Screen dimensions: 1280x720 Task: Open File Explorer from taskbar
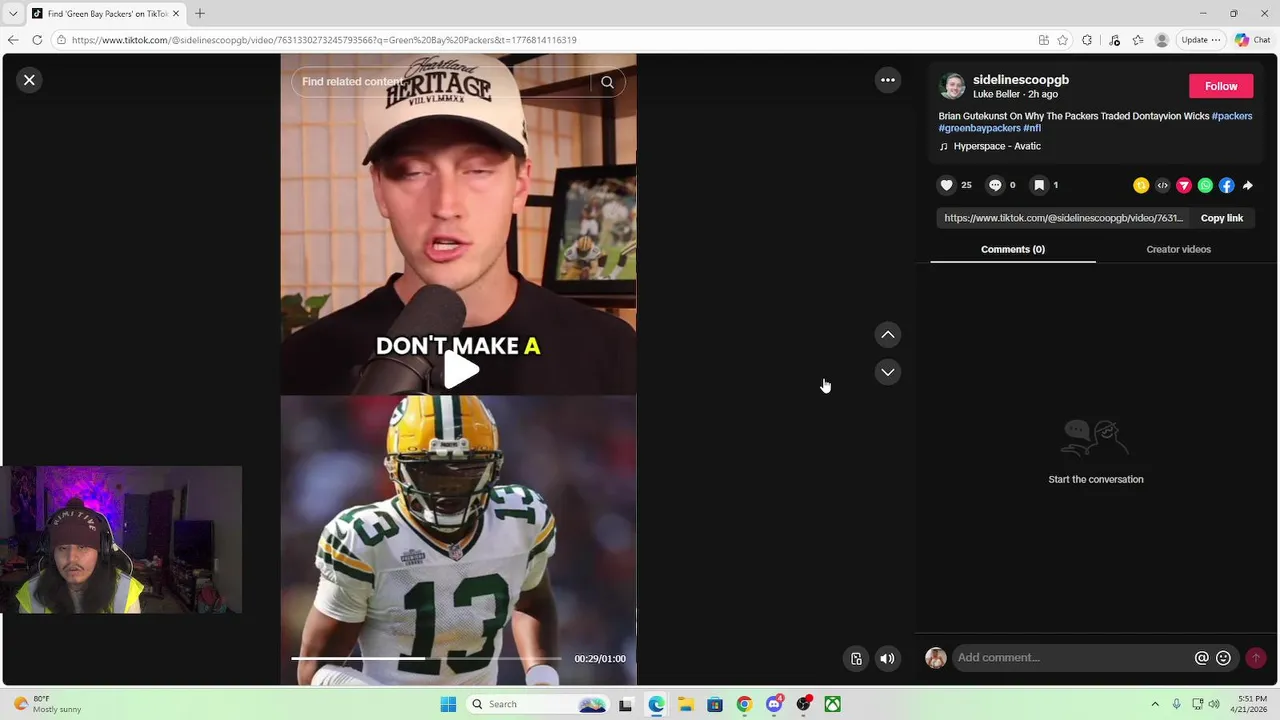685,704
